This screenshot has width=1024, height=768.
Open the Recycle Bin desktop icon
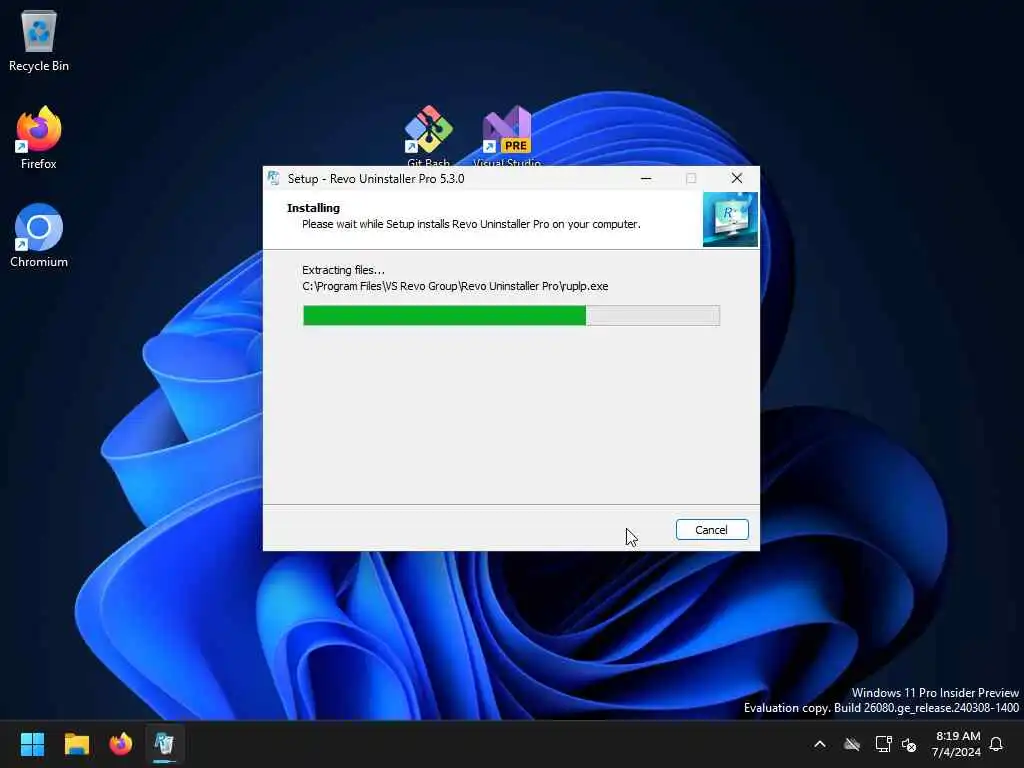[x=39, y=41]
